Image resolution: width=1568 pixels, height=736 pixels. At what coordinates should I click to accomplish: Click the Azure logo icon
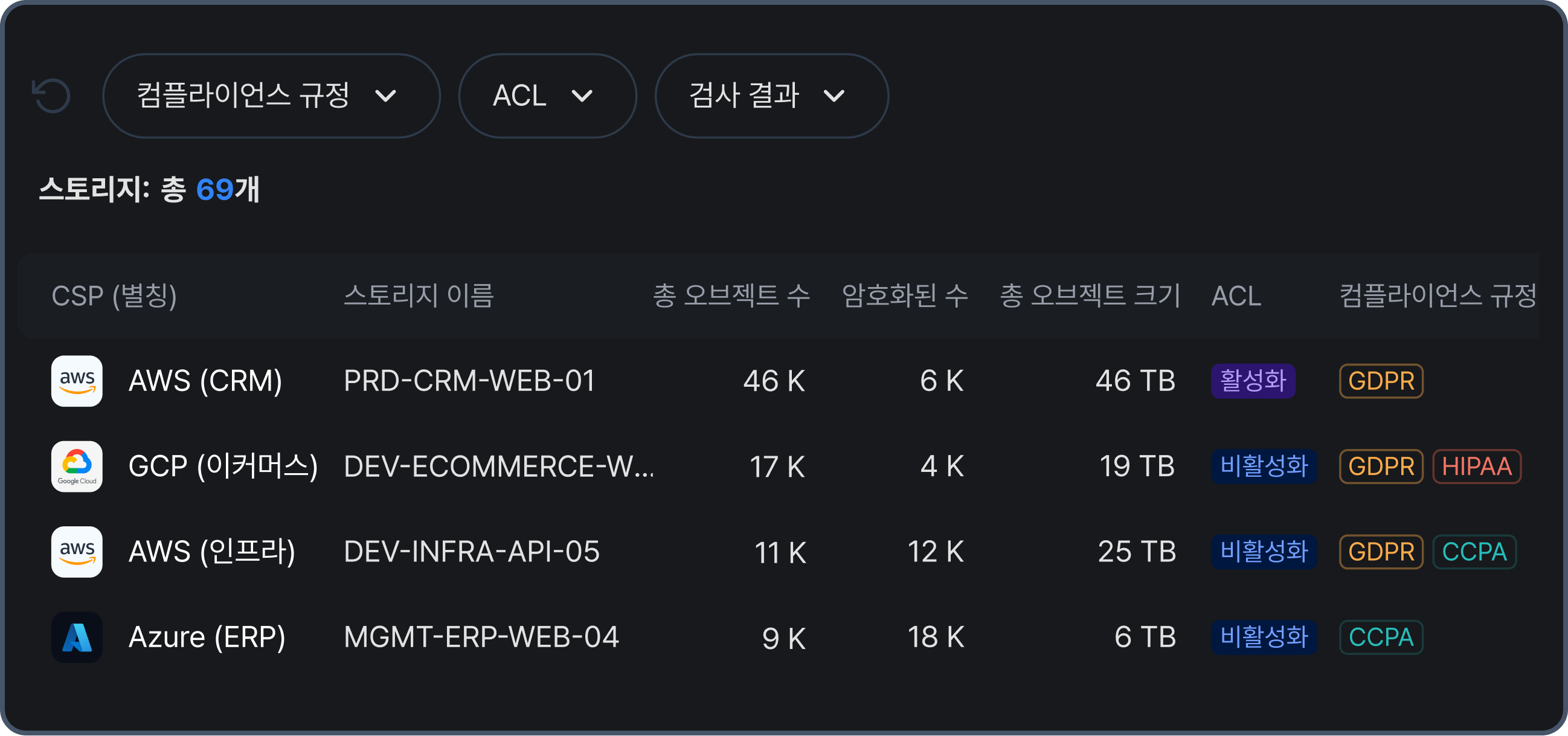pos(77,638)
